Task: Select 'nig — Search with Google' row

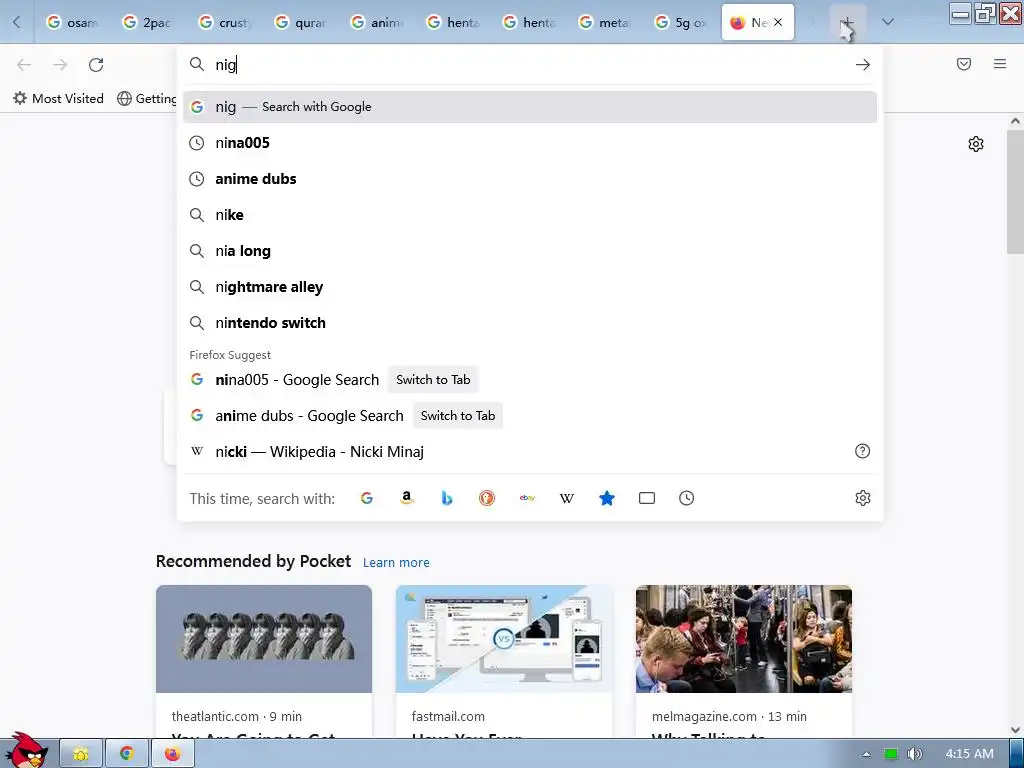Action: (x=530, y=107)
